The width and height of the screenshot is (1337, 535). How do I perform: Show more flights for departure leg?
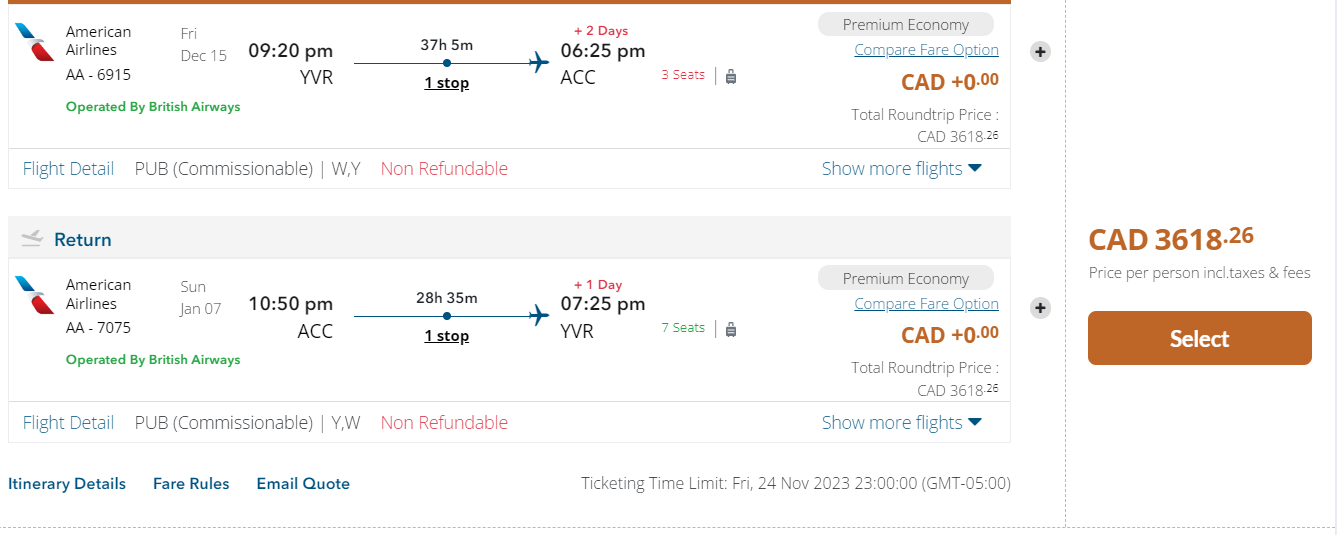901,169
